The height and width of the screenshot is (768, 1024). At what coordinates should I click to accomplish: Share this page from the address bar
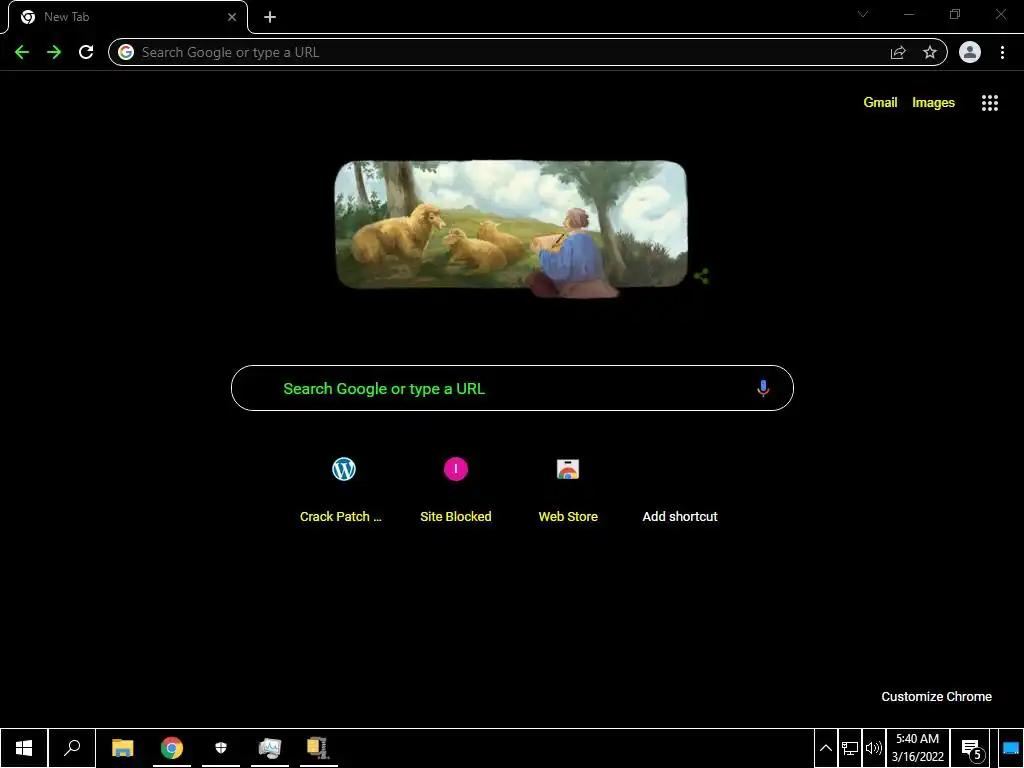898,52
